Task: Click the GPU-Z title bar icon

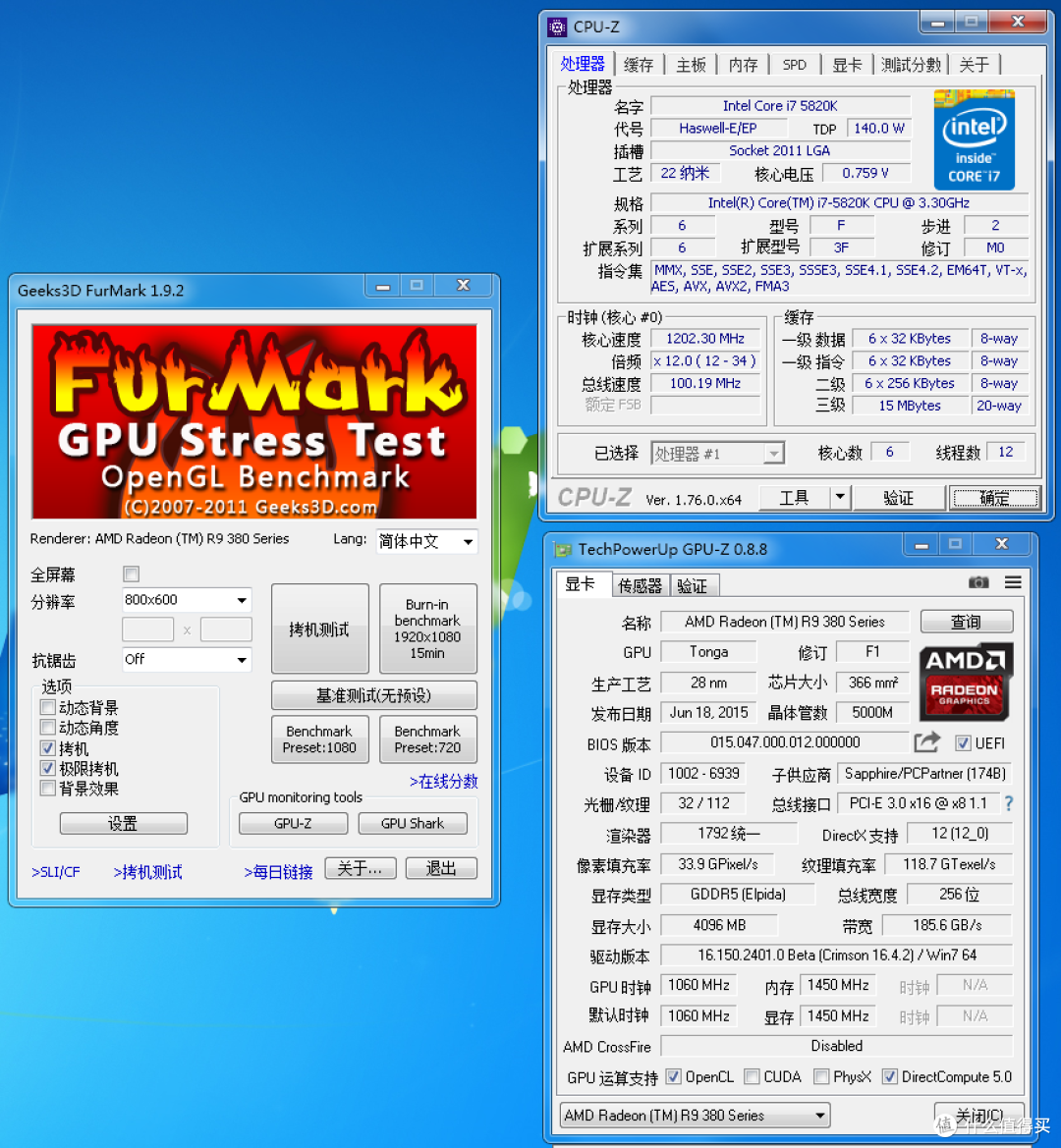Action: 563,549
